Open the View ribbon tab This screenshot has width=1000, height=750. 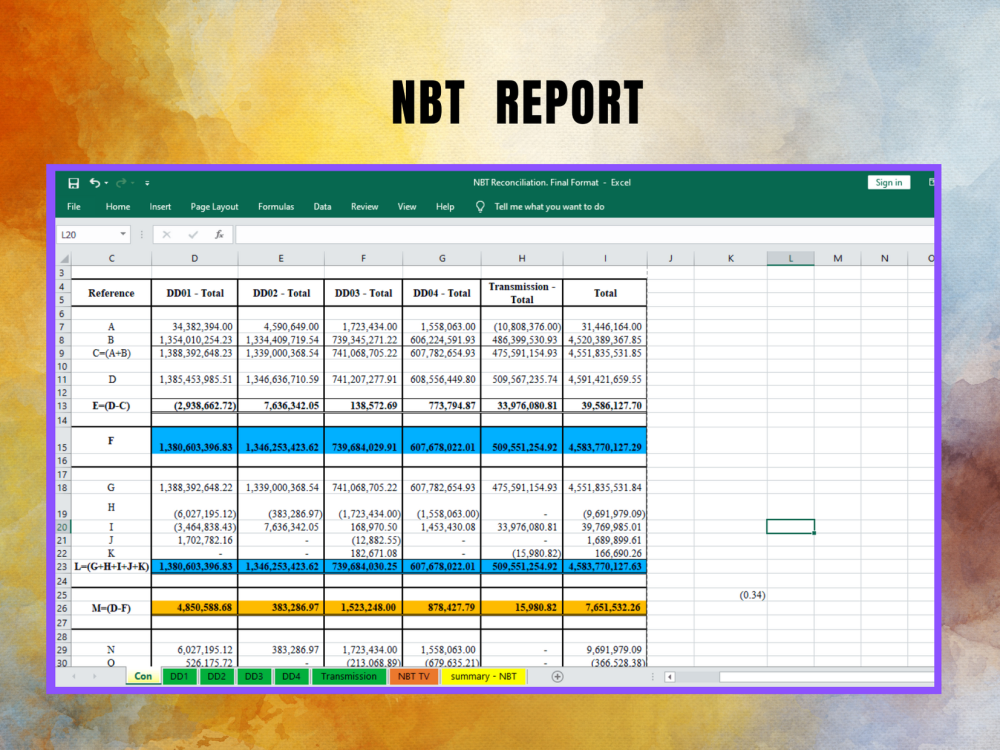[x=407, y=207]
